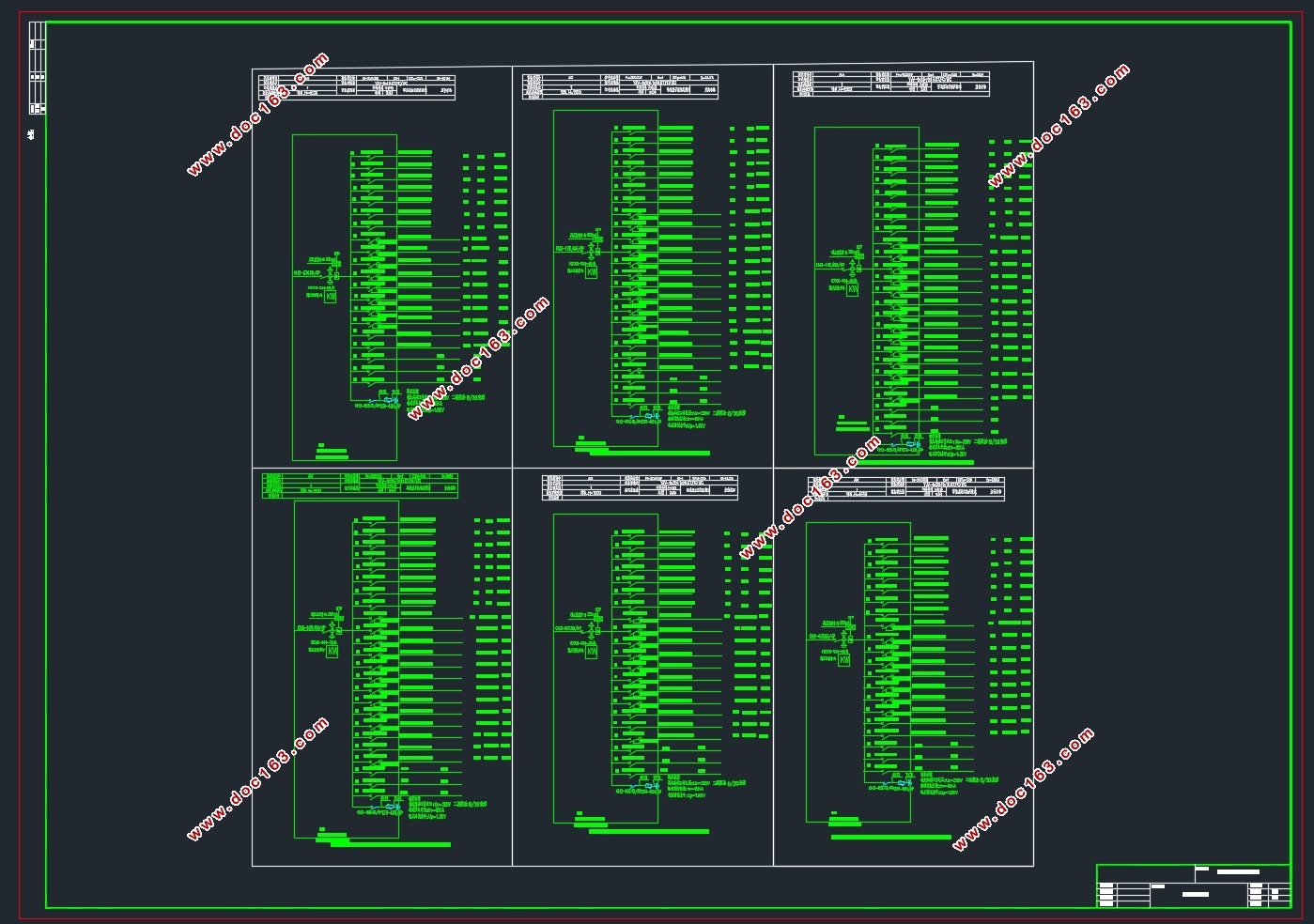Pick the KW meter symbol in lower-right diagram
This screenshot has height=924, width=1314.
pyautogui.click(x=844, y=660)
